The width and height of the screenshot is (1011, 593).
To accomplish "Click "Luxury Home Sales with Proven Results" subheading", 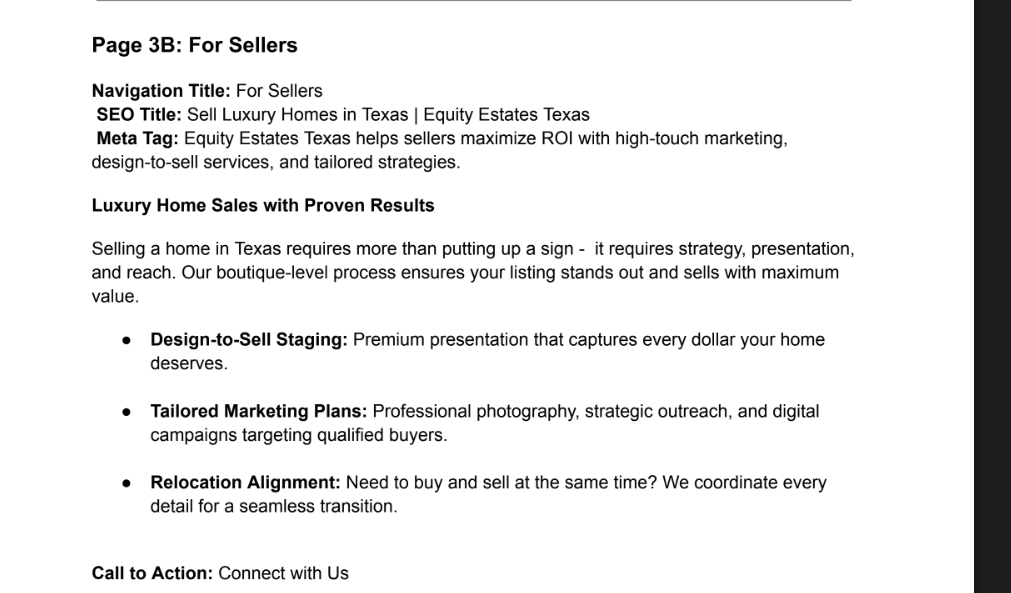I will pos(263,206).
